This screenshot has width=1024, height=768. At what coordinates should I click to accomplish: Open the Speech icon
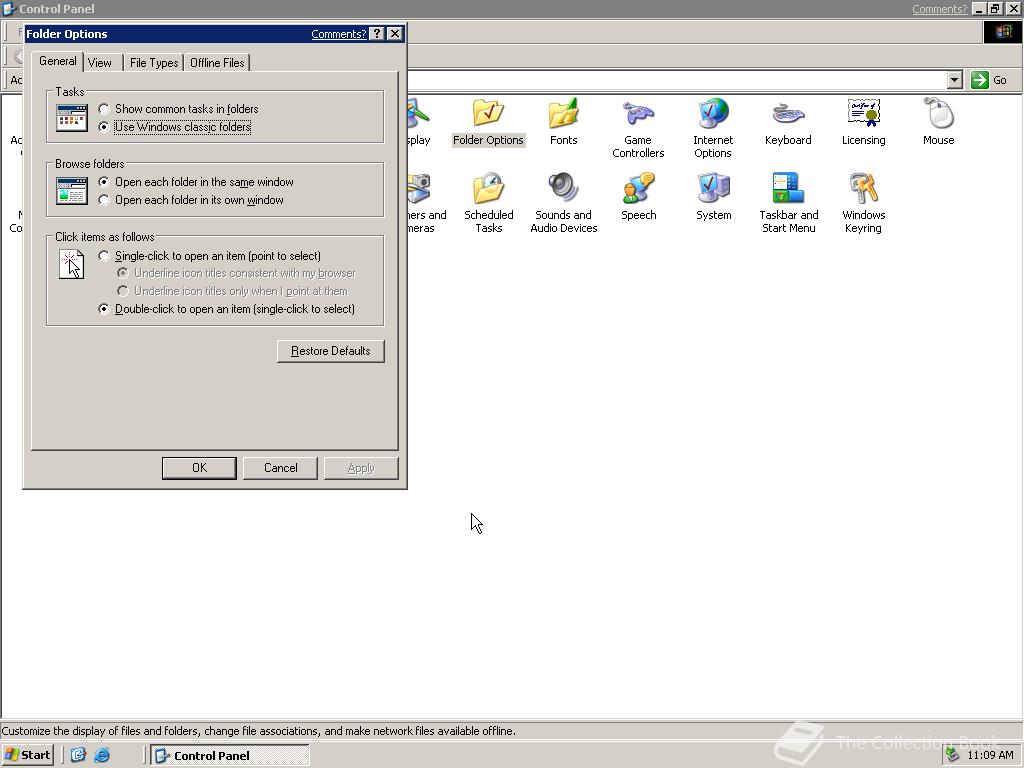638,197
